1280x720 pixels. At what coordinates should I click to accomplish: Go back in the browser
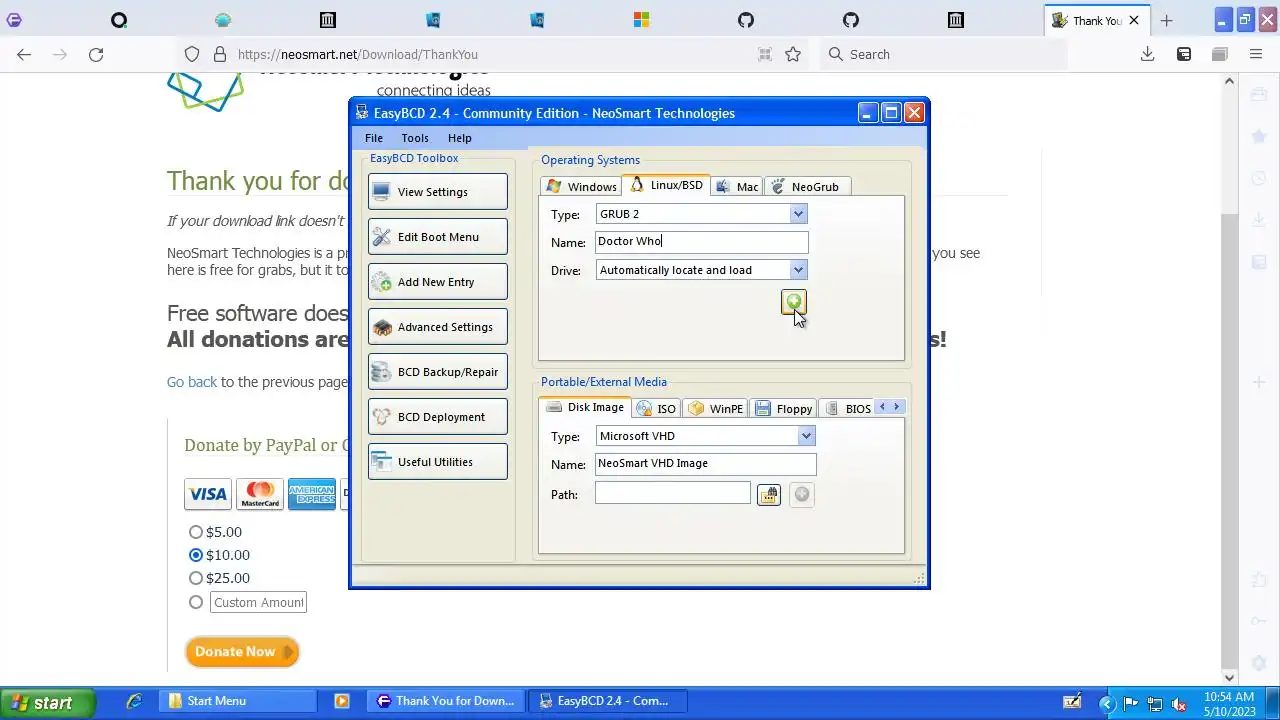(x=24, y=55)
